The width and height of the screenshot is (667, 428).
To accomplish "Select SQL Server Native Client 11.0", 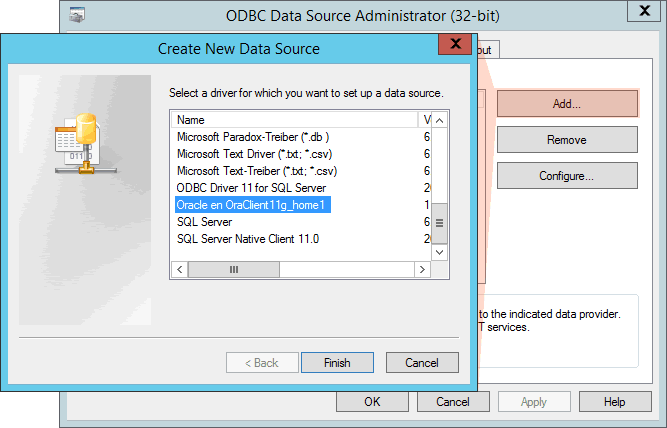I will pyautogui.click(x=248, y=239).
